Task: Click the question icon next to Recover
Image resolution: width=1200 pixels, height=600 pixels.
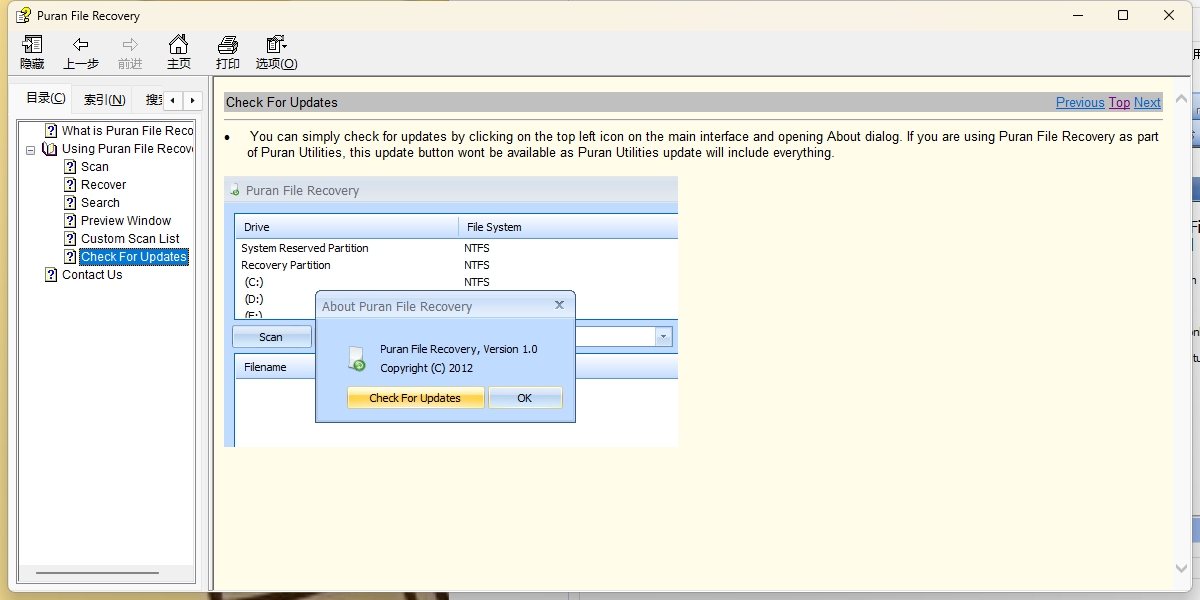Action: [x=71, y=185]
